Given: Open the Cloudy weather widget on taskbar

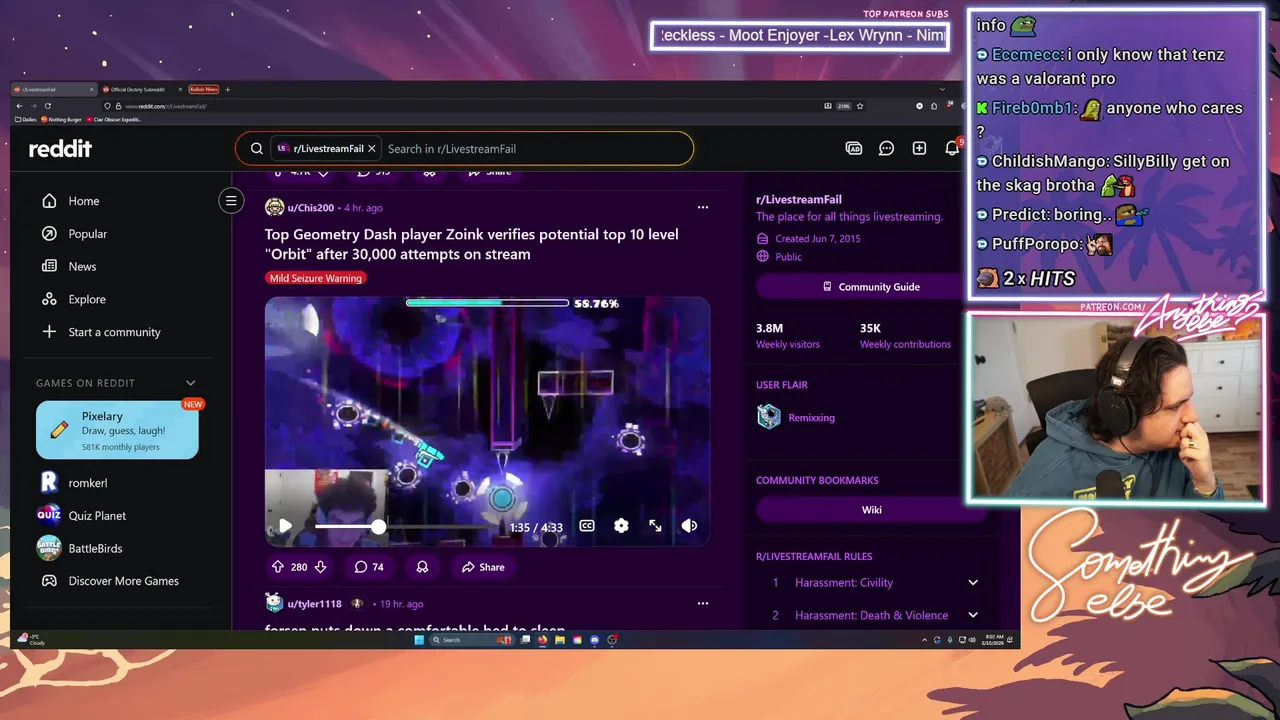Looking at the screenshot, I should [31, 639].
